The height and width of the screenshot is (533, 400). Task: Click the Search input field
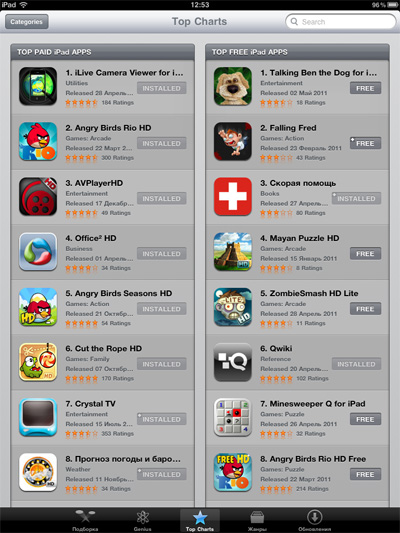pos(341,22)
